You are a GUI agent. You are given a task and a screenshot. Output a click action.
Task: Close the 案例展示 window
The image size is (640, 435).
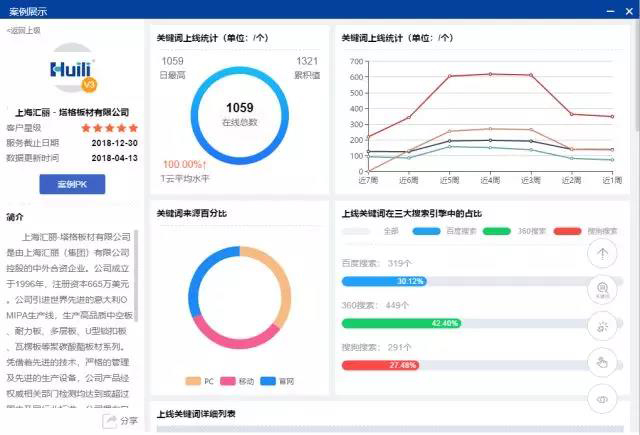[x=626, y=10]
